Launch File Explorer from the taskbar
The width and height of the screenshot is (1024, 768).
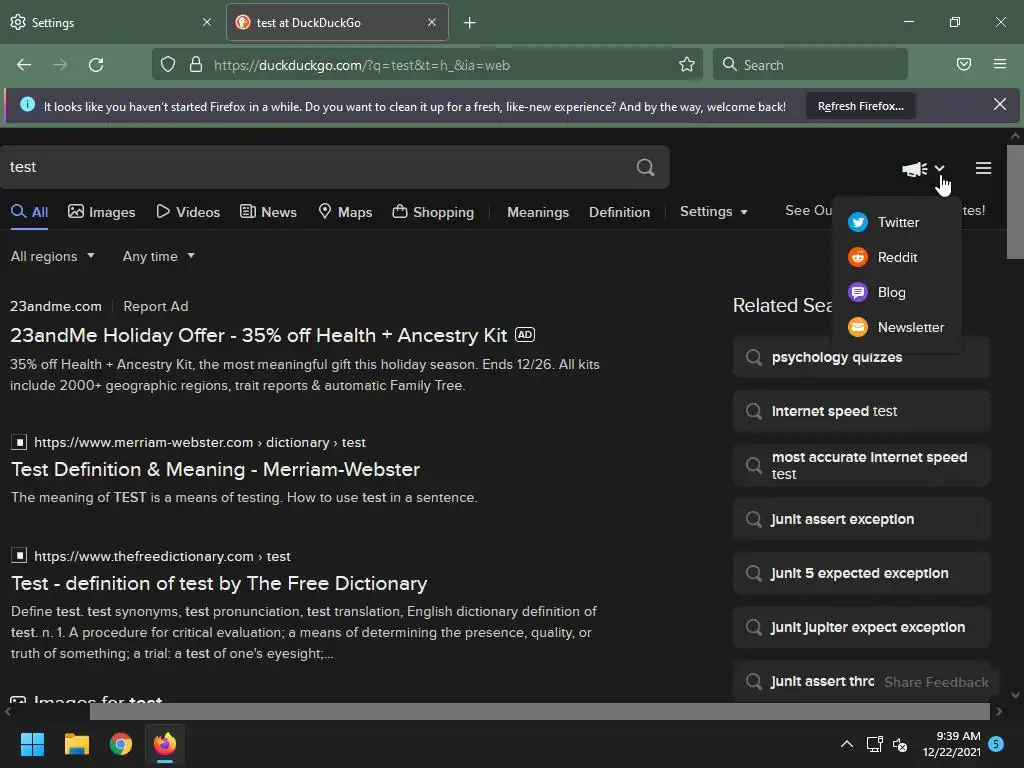(76, 744)
